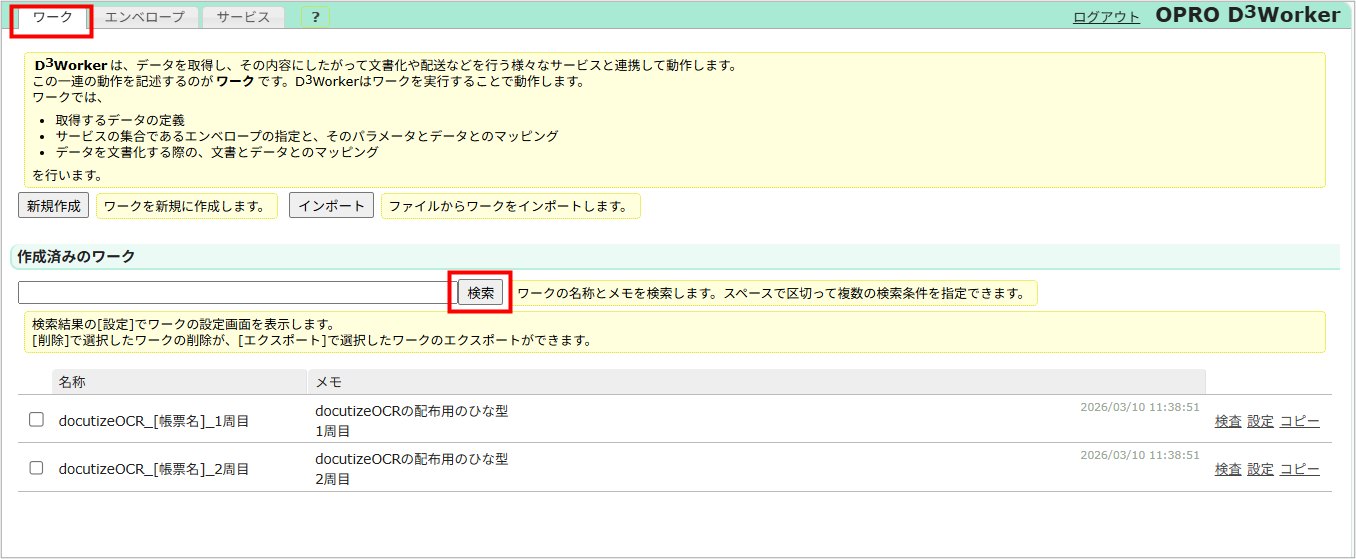Open the ? help tab
1356x559 pixels.
[316, 18]
